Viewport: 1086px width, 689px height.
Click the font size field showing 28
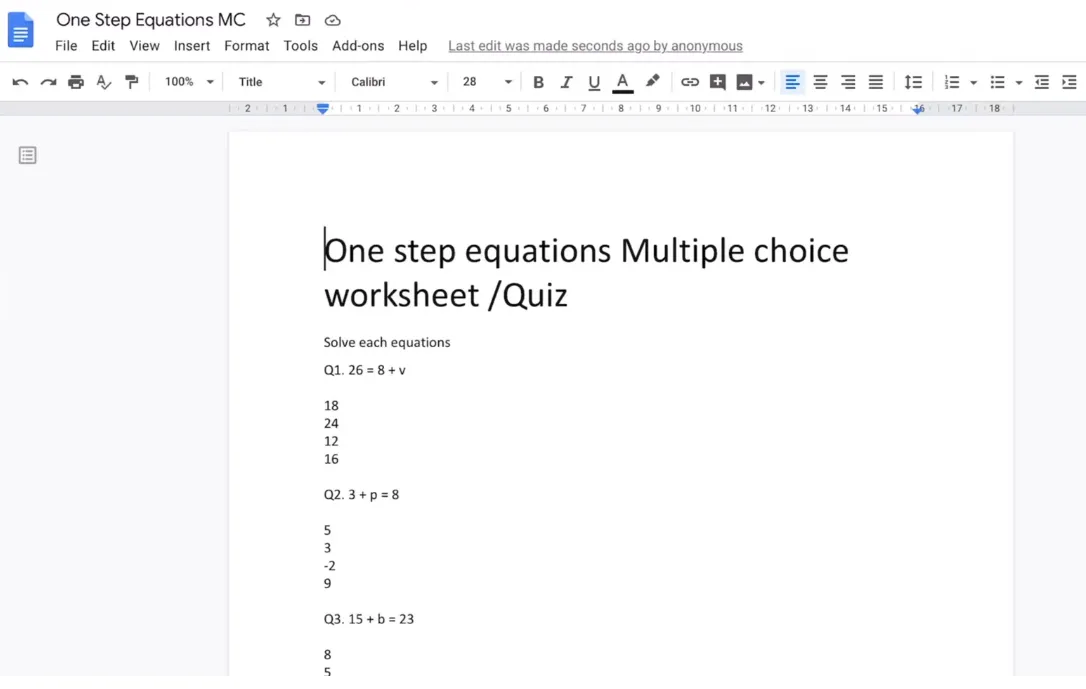470,82
